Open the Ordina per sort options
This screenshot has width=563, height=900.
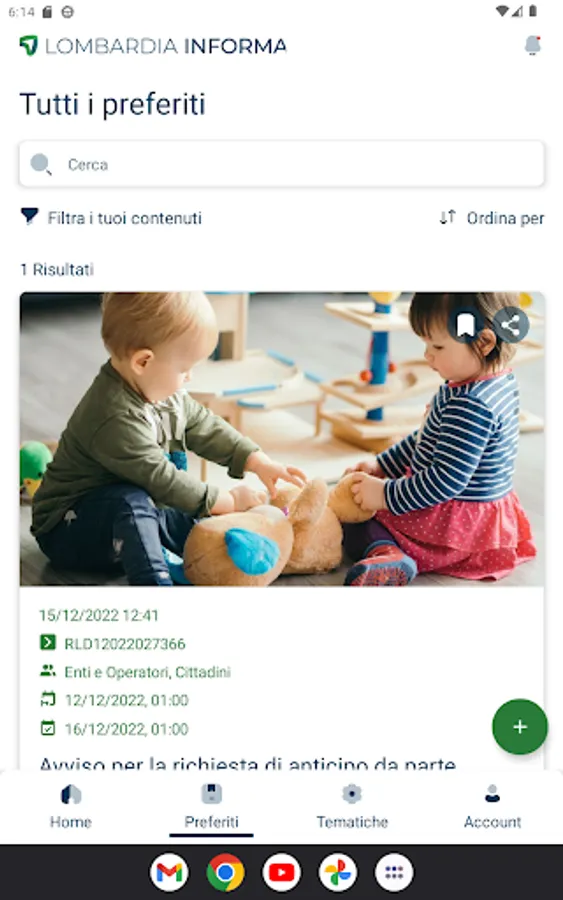coord(492,218)
